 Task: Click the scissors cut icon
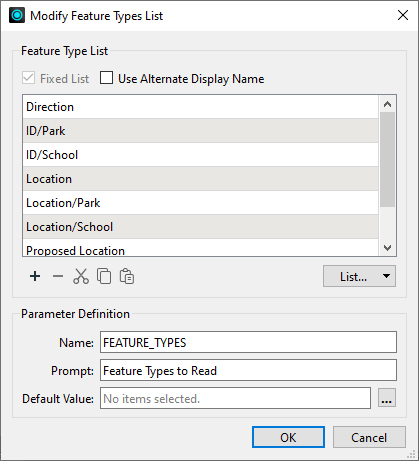click(x=81, y=276)
